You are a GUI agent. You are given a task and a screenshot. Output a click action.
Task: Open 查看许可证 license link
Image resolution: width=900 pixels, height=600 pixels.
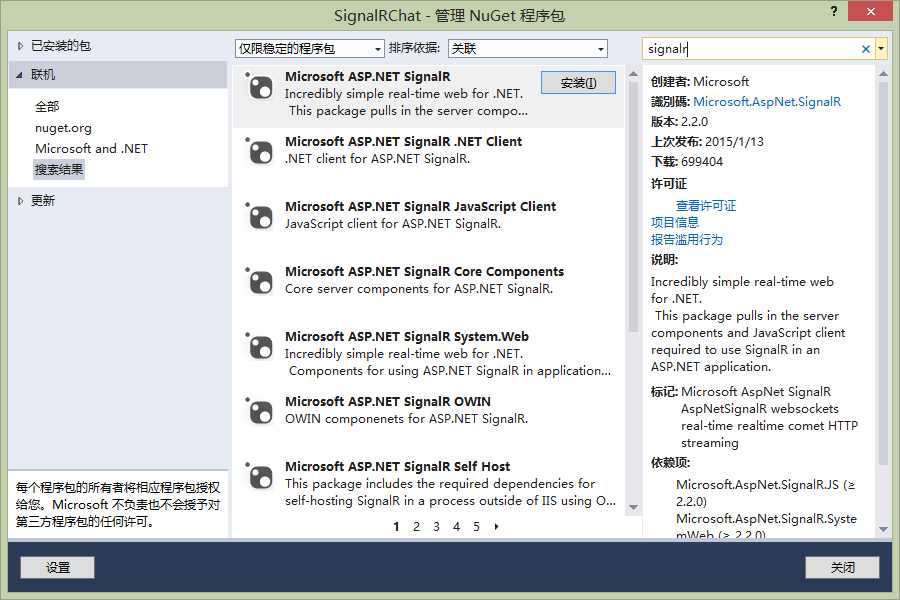point(706,206)
